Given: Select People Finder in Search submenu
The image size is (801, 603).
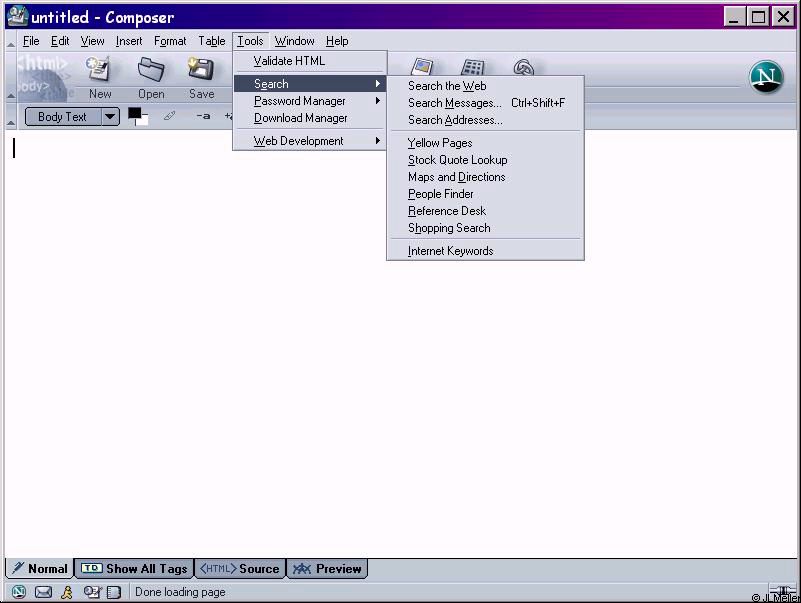Looking at the screenshot, I should pyautogui.click(x=485, y=194).
